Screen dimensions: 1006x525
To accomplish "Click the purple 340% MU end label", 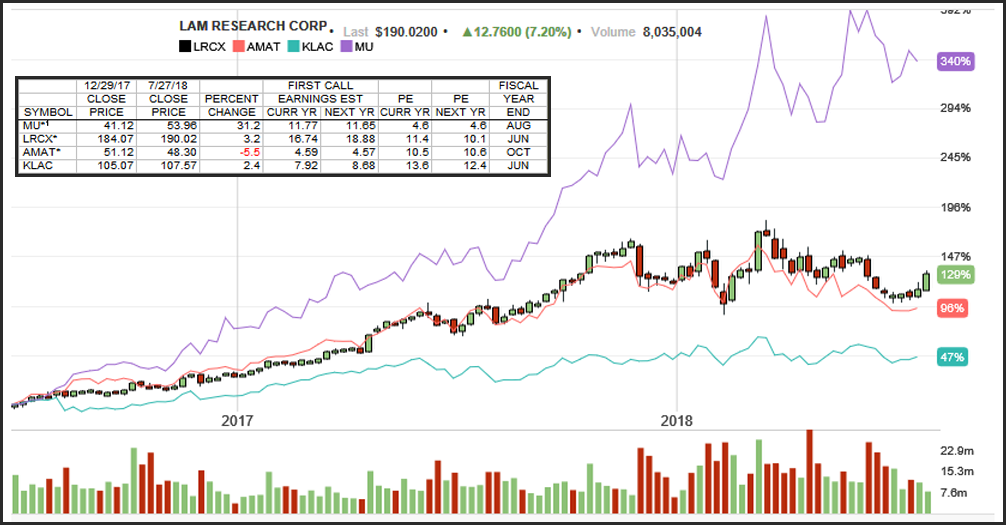I will click(x=955, y=62).
